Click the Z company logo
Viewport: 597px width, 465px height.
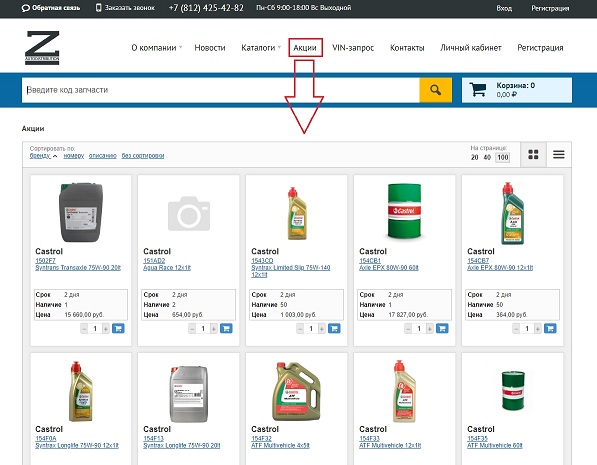pos(42,48)
